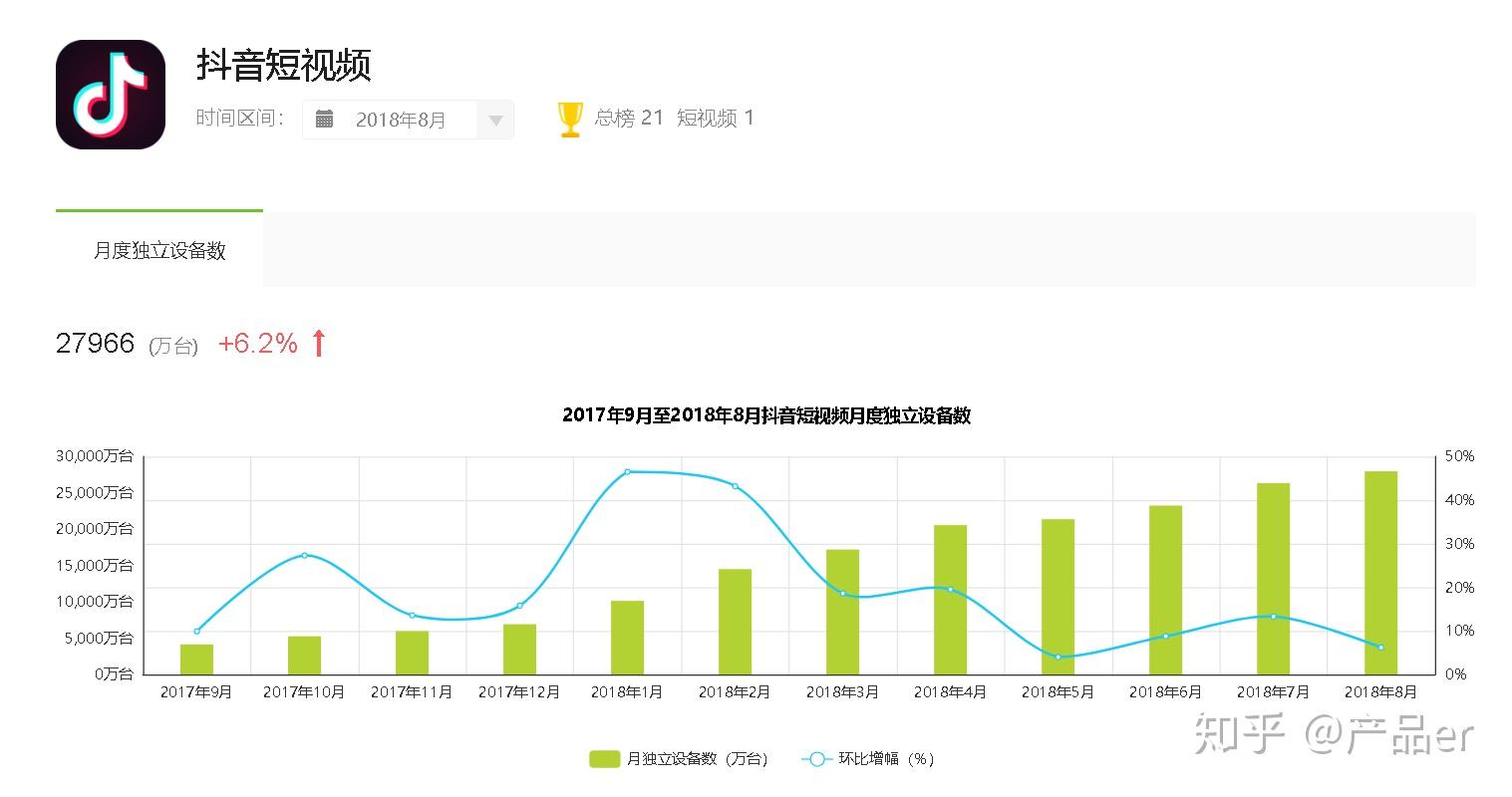
Task: Click the +6.2% growth figure
Action: click(x=258, y=344)
